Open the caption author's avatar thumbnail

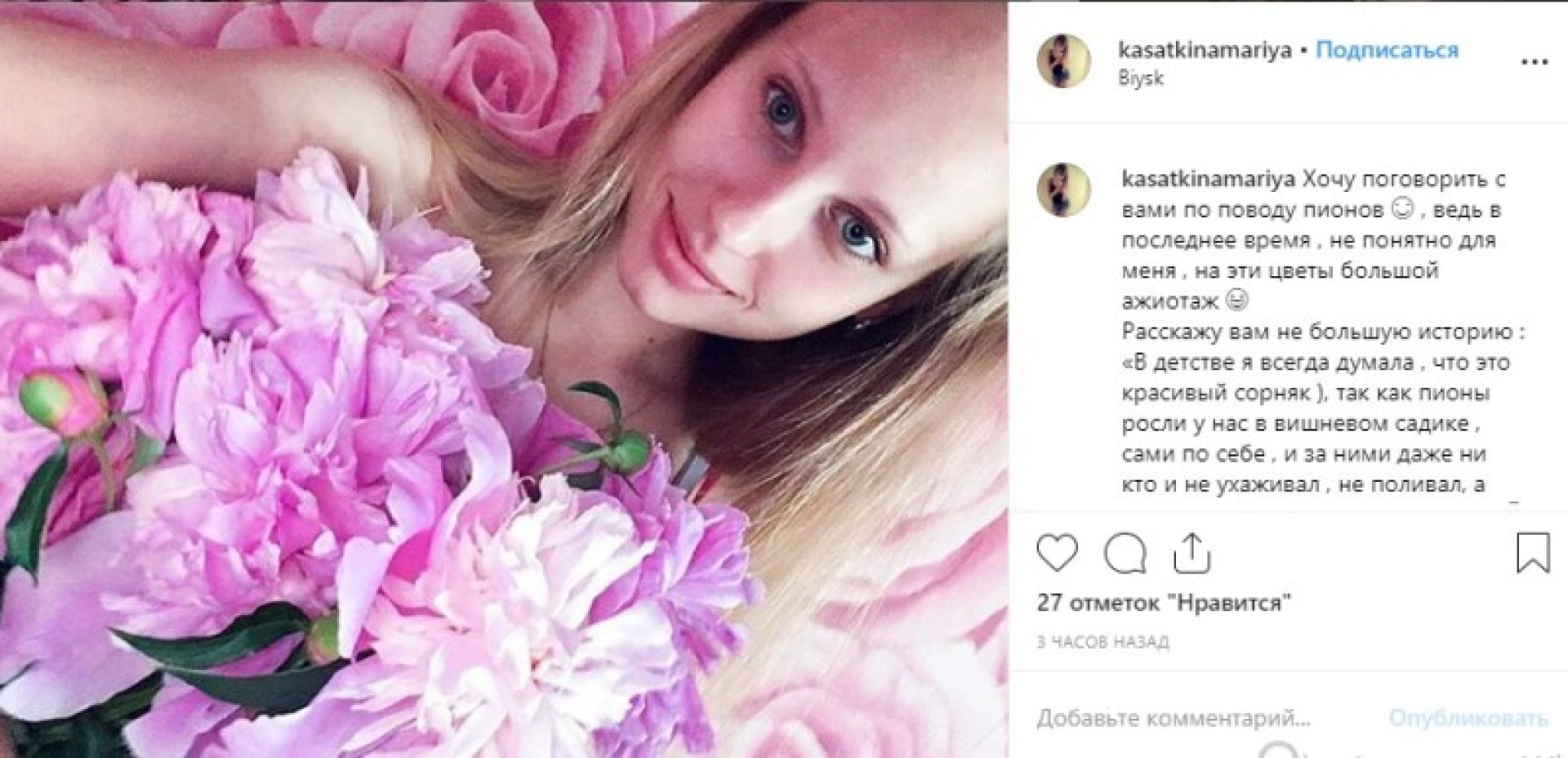[1064, 189]
